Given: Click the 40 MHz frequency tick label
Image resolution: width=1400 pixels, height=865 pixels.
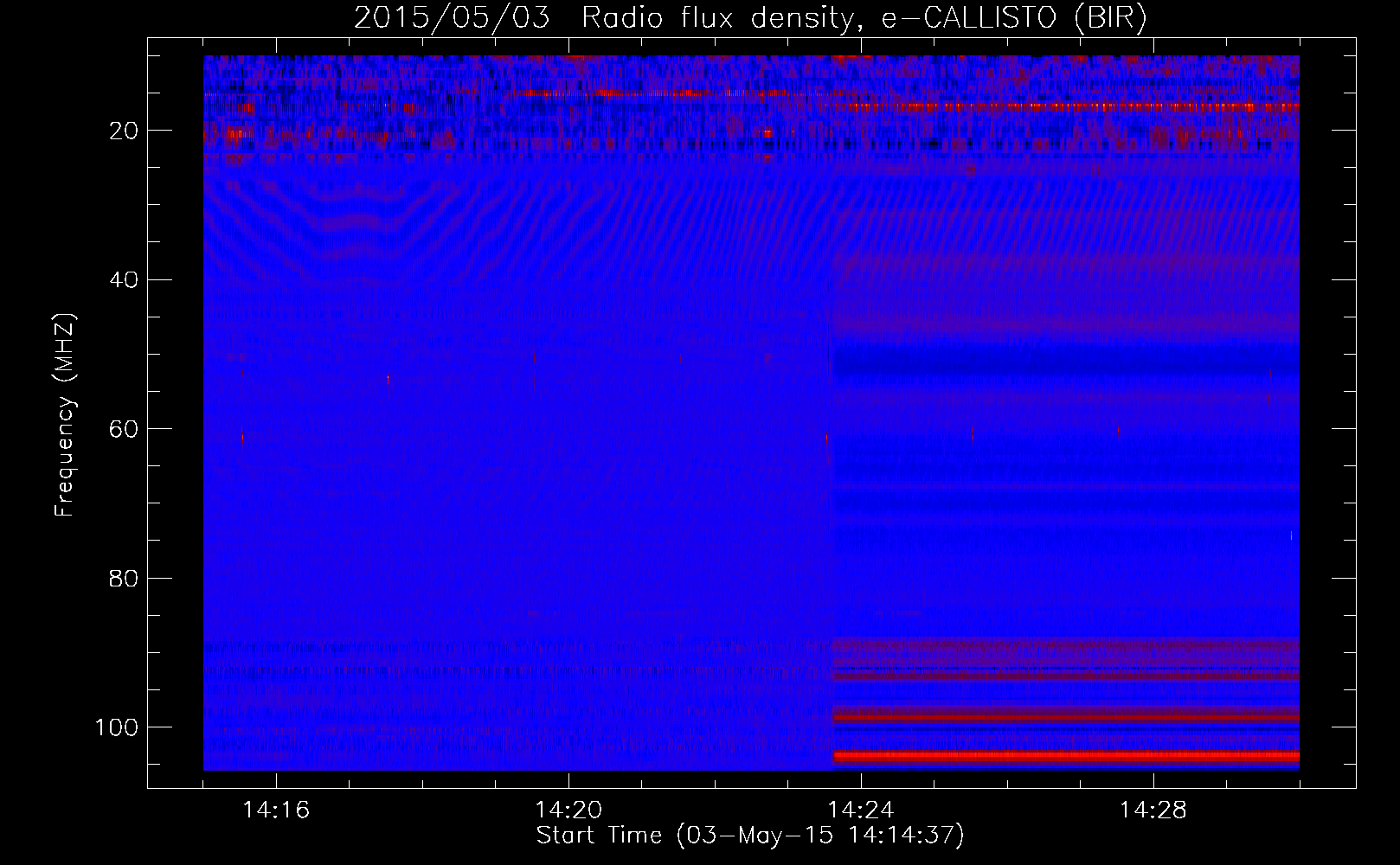Looking at the screenshot, I should (124, 279).
